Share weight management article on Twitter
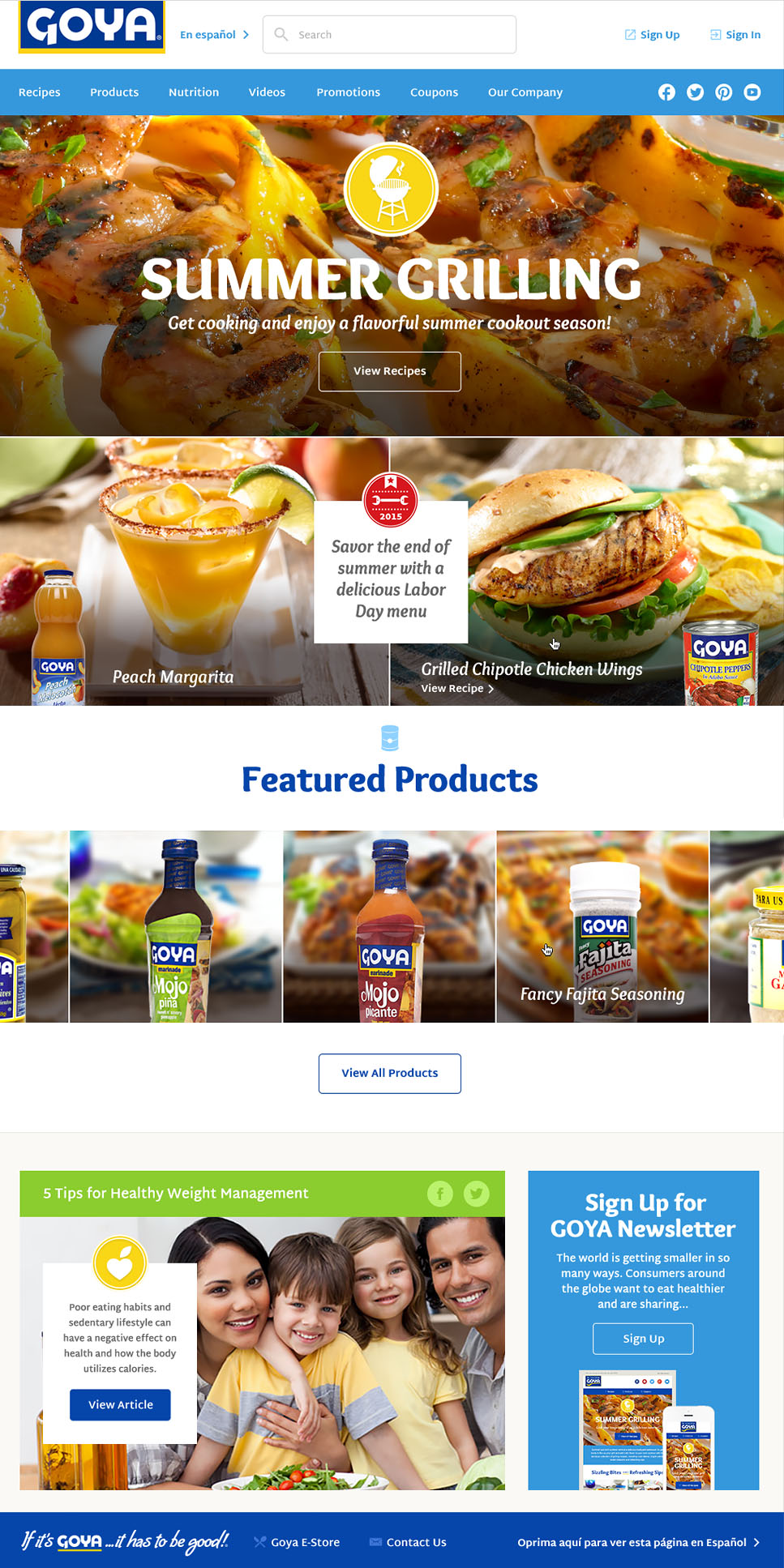Screen dimensions: 784x1568 click(477, 1193)
